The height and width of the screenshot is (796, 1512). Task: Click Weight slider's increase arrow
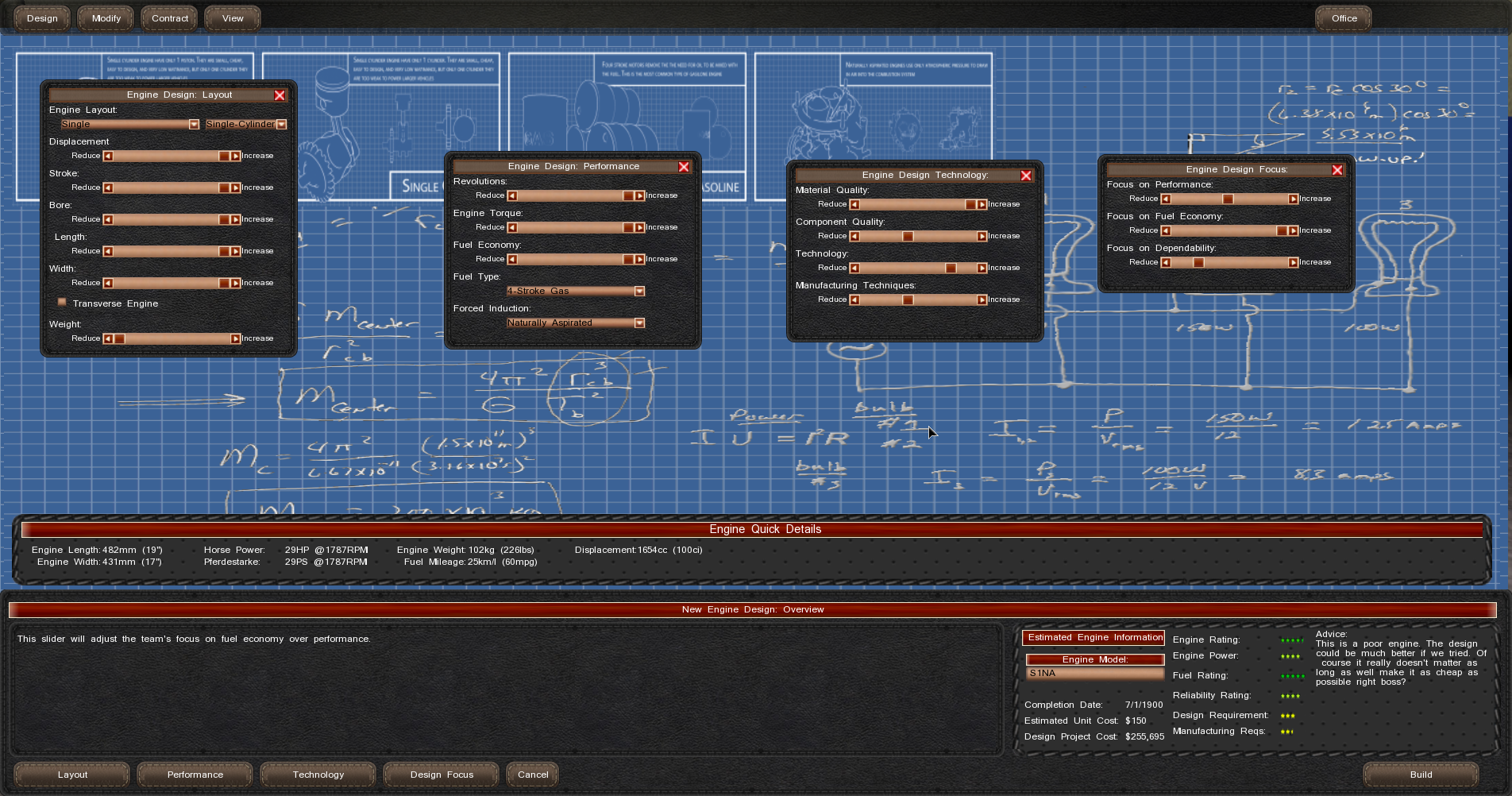pos(235,339)
